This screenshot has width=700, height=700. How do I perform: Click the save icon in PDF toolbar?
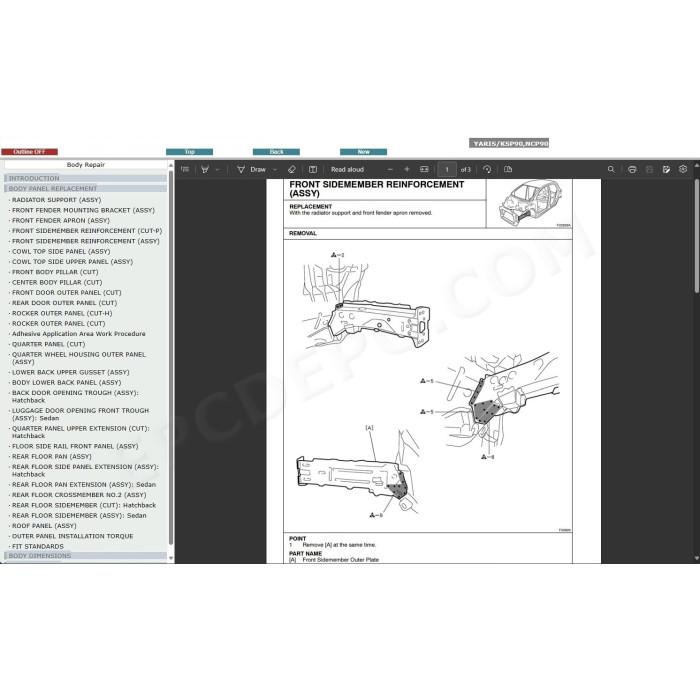(x=649, y=169)
